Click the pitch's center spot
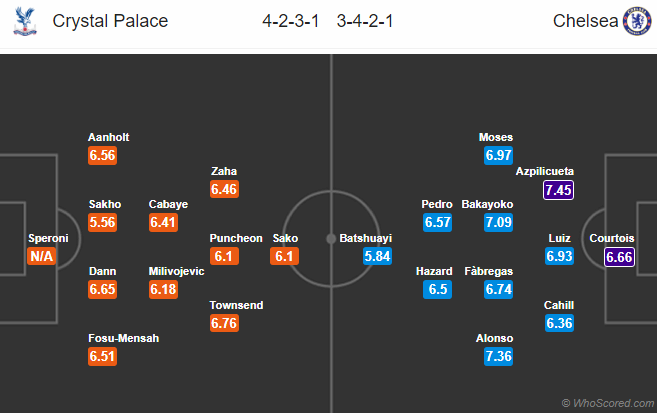Screen dimensions: 657x413 click(330, 238)
